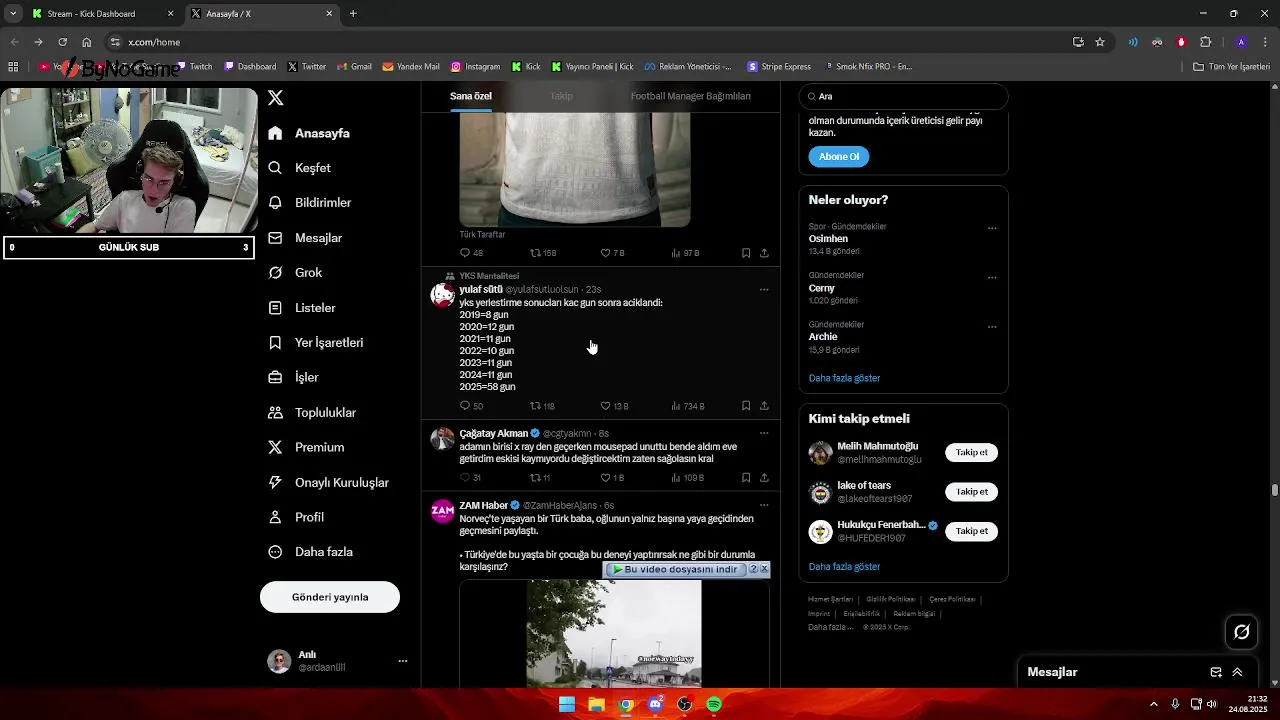1280x720 pixels.
Task: Switch to the Sana özel tab
Action: click(x=471, y=96)
